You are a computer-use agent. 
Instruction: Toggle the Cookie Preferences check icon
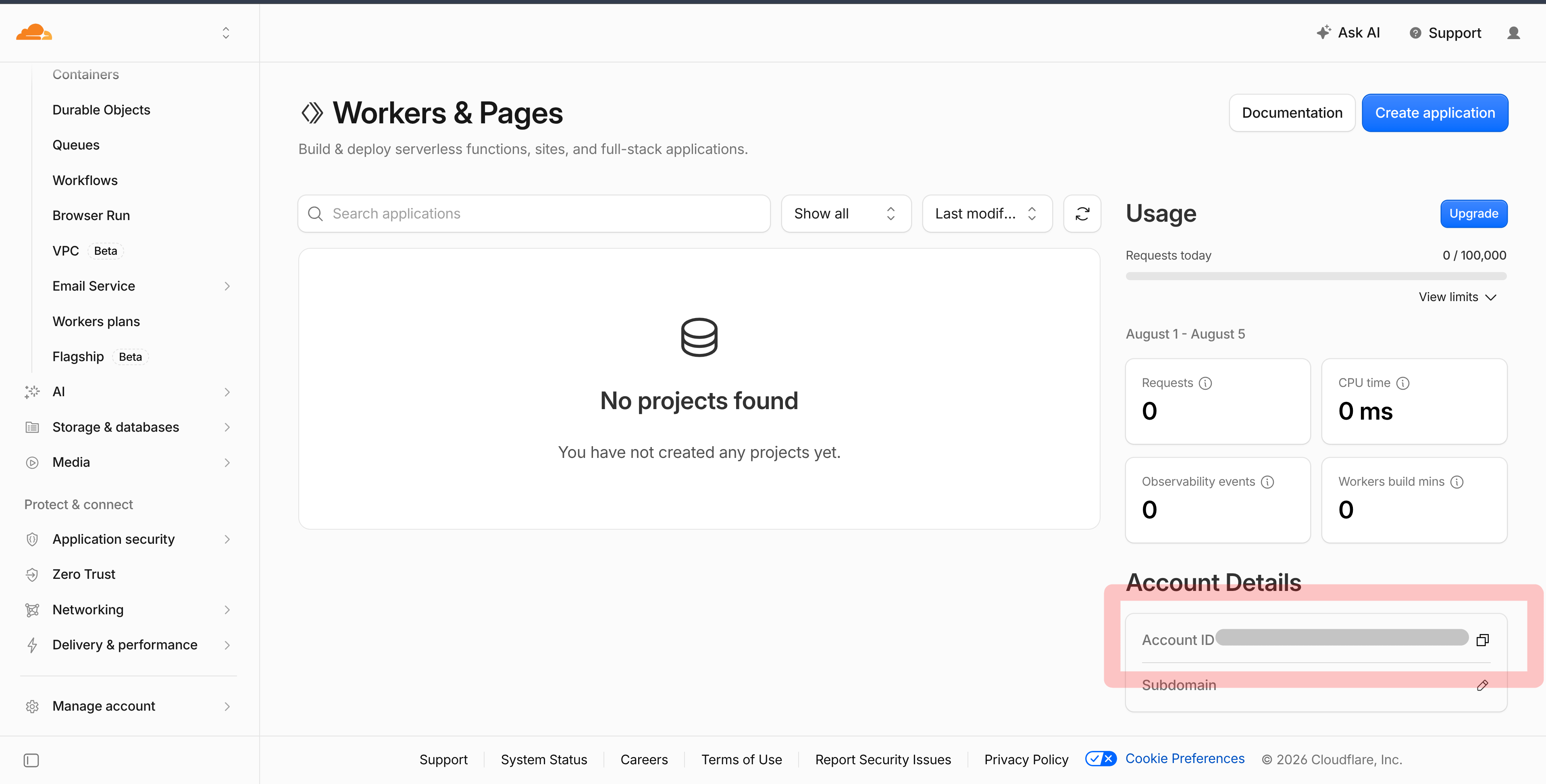click(1101, 759)
